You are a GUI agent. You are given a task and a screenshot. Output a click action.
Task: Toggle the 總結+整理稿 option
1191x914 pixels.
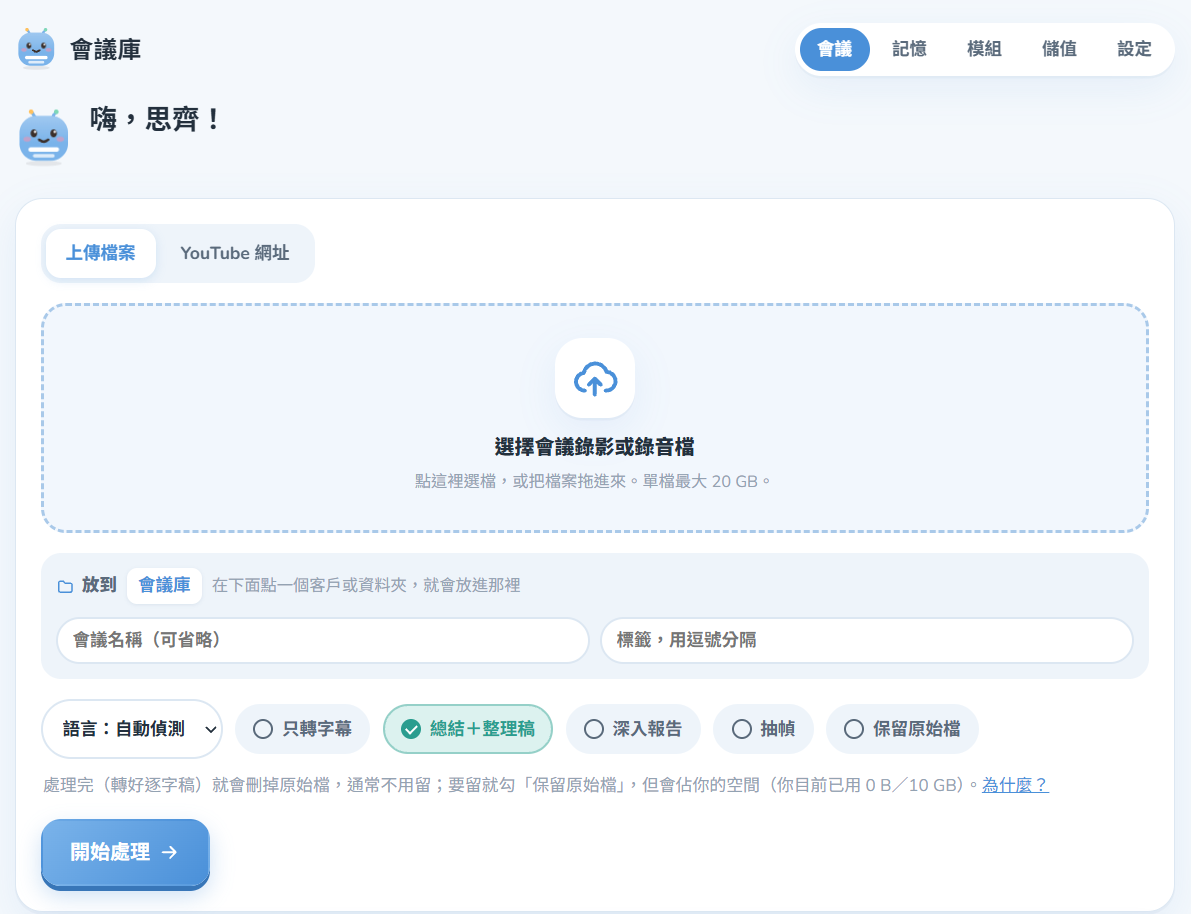pyautogui.click(x=468, y=729)
